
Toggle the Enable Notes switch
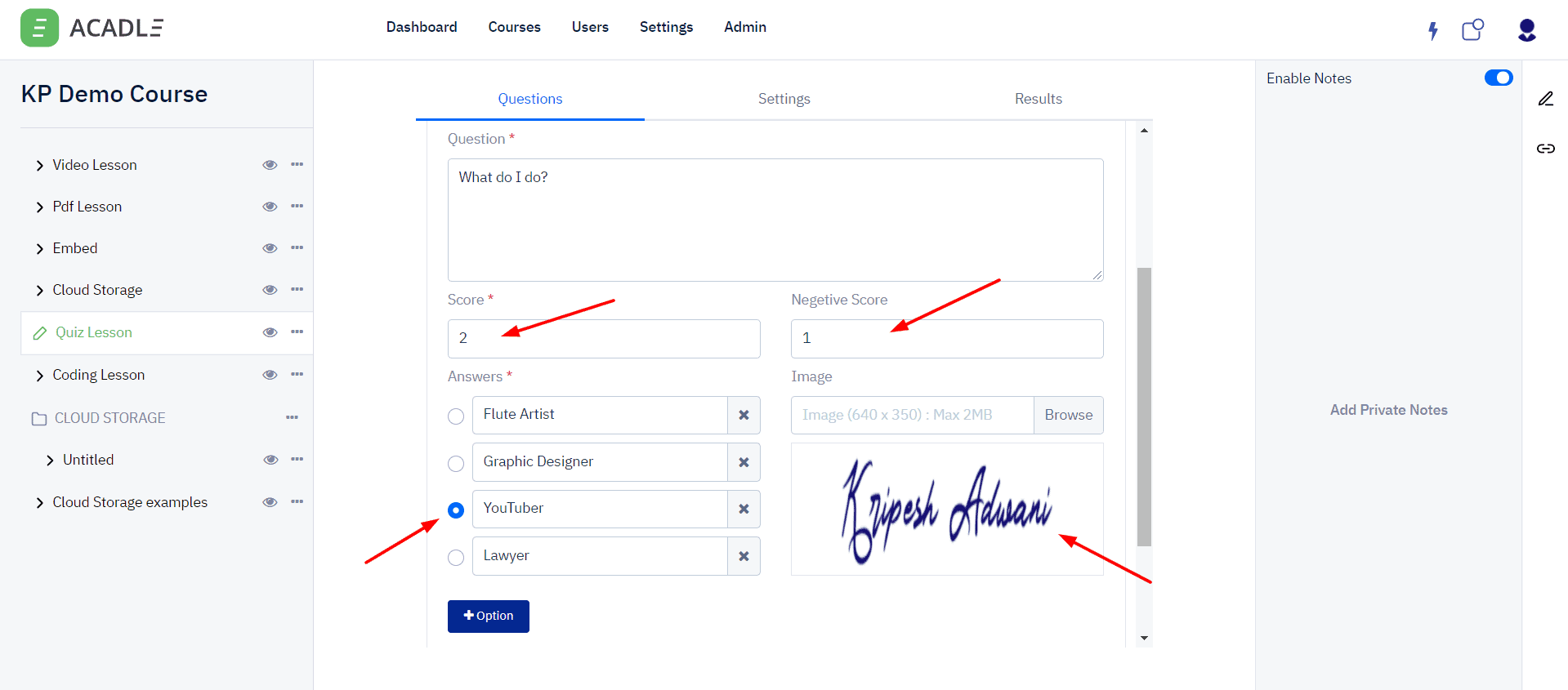pyautogui.click(x=1499, y=78)
